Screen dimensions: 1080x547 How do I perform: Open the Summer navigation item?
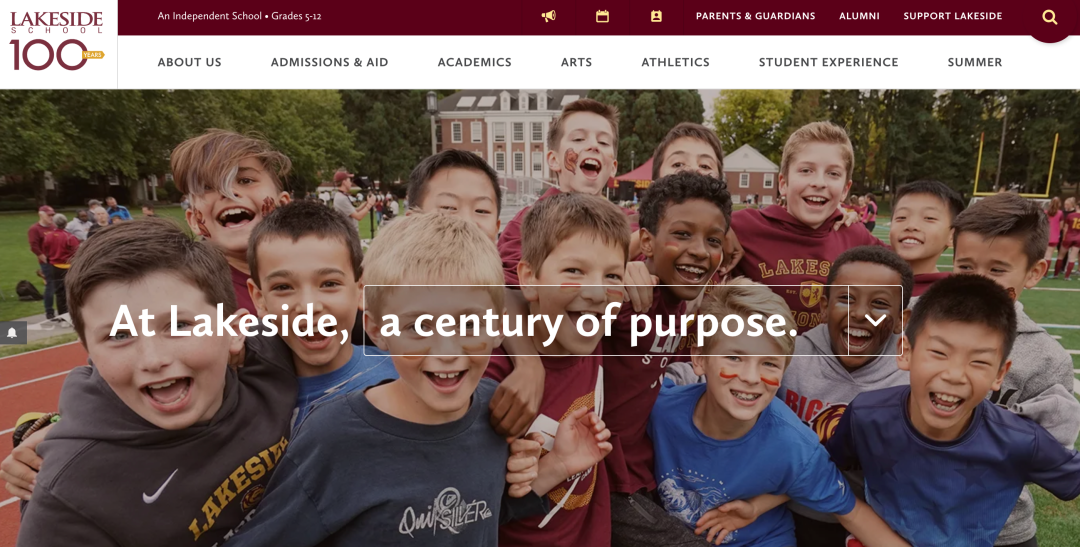[x=975, y=62]
